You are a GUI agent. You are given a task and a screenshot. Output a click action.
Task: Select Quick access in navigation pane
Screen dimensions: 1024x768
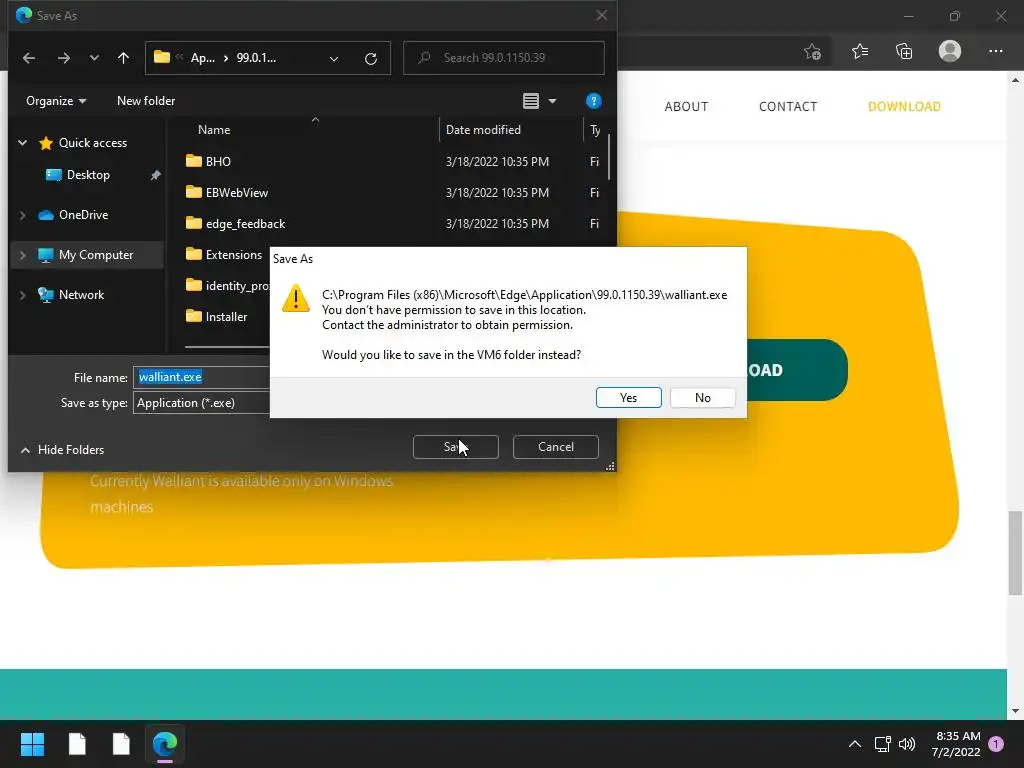(x=93, y=142)
